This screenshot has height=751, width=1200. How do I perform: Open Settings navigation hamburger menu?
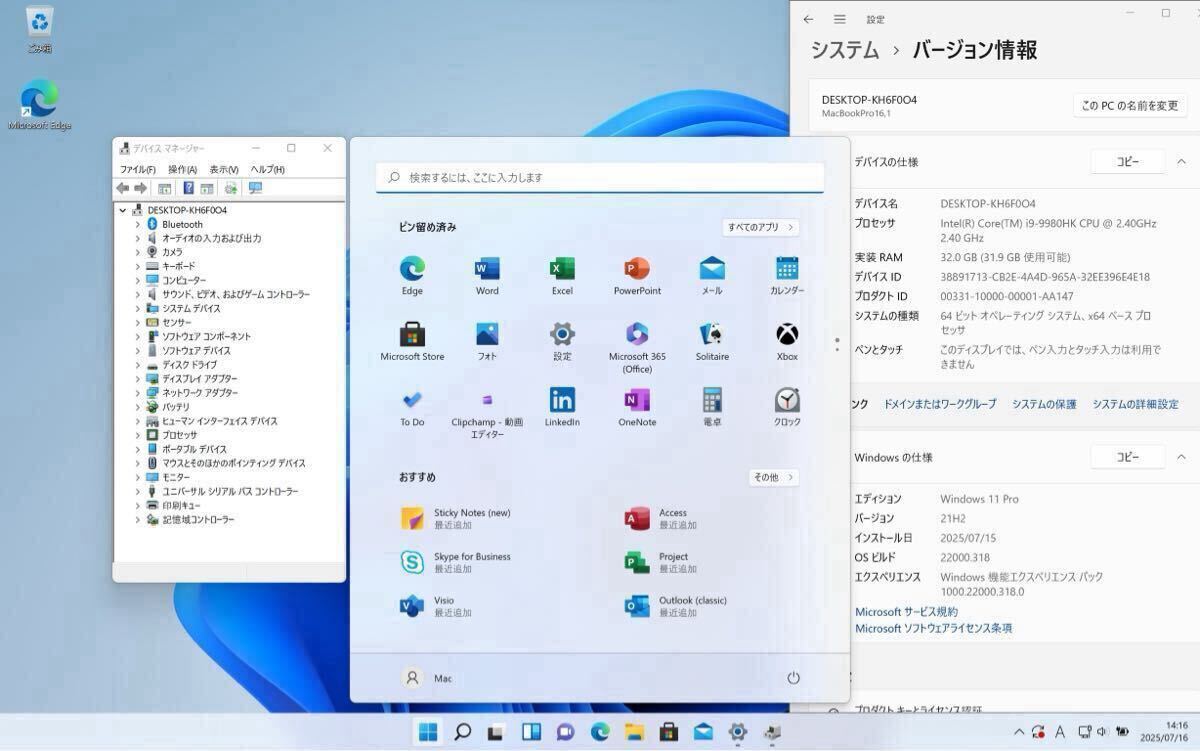[840, 19]
